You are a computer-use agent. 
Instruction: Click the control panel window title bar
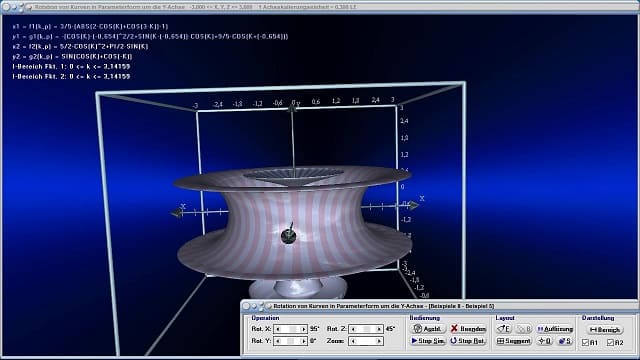[439, 306]
